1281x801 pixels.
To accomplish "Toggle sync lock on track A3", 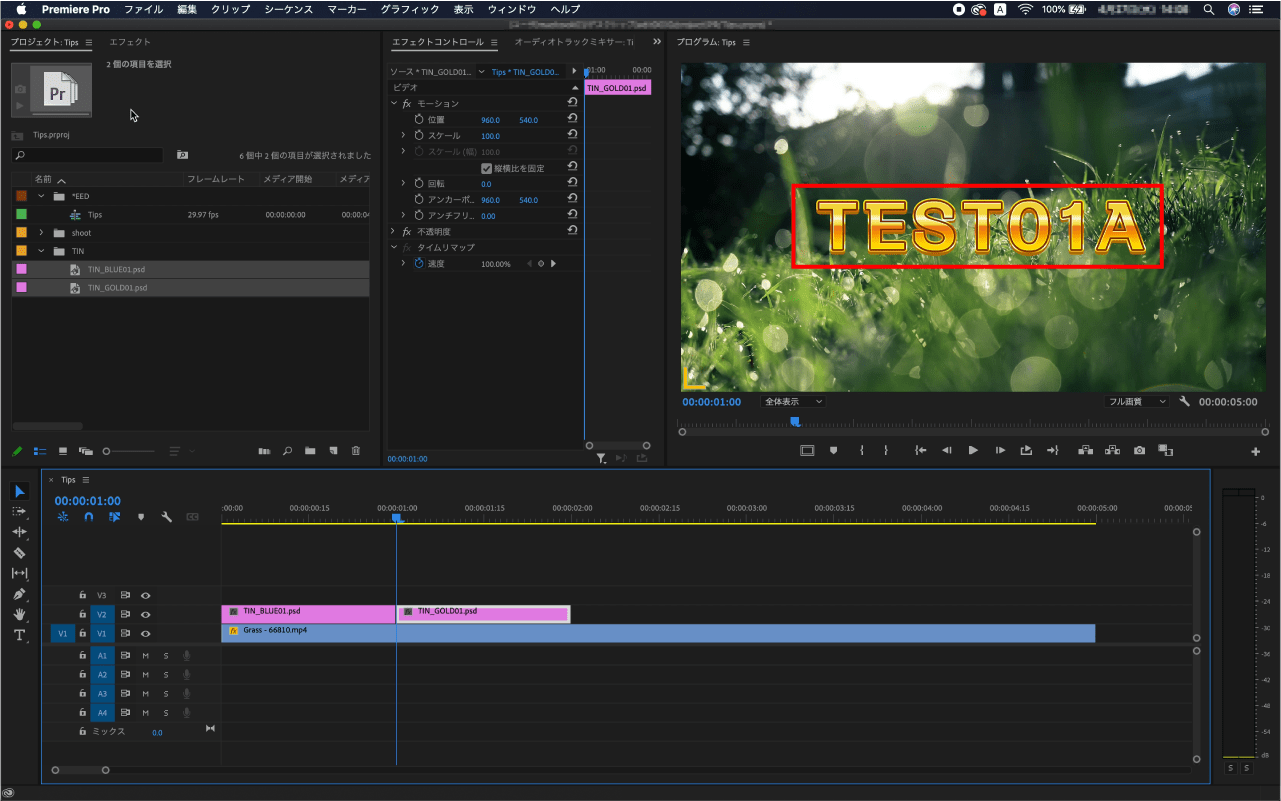I will 125,693.
